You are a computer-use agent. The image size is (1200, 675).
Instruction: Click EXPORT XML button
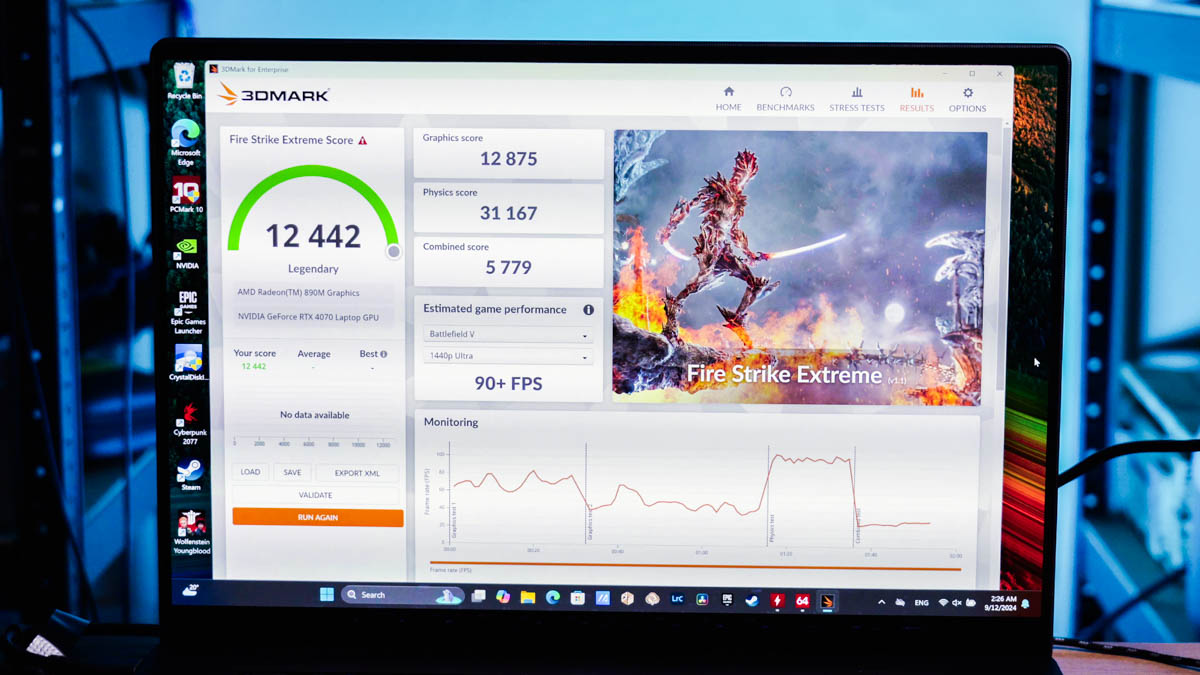[x=357, y=472]
